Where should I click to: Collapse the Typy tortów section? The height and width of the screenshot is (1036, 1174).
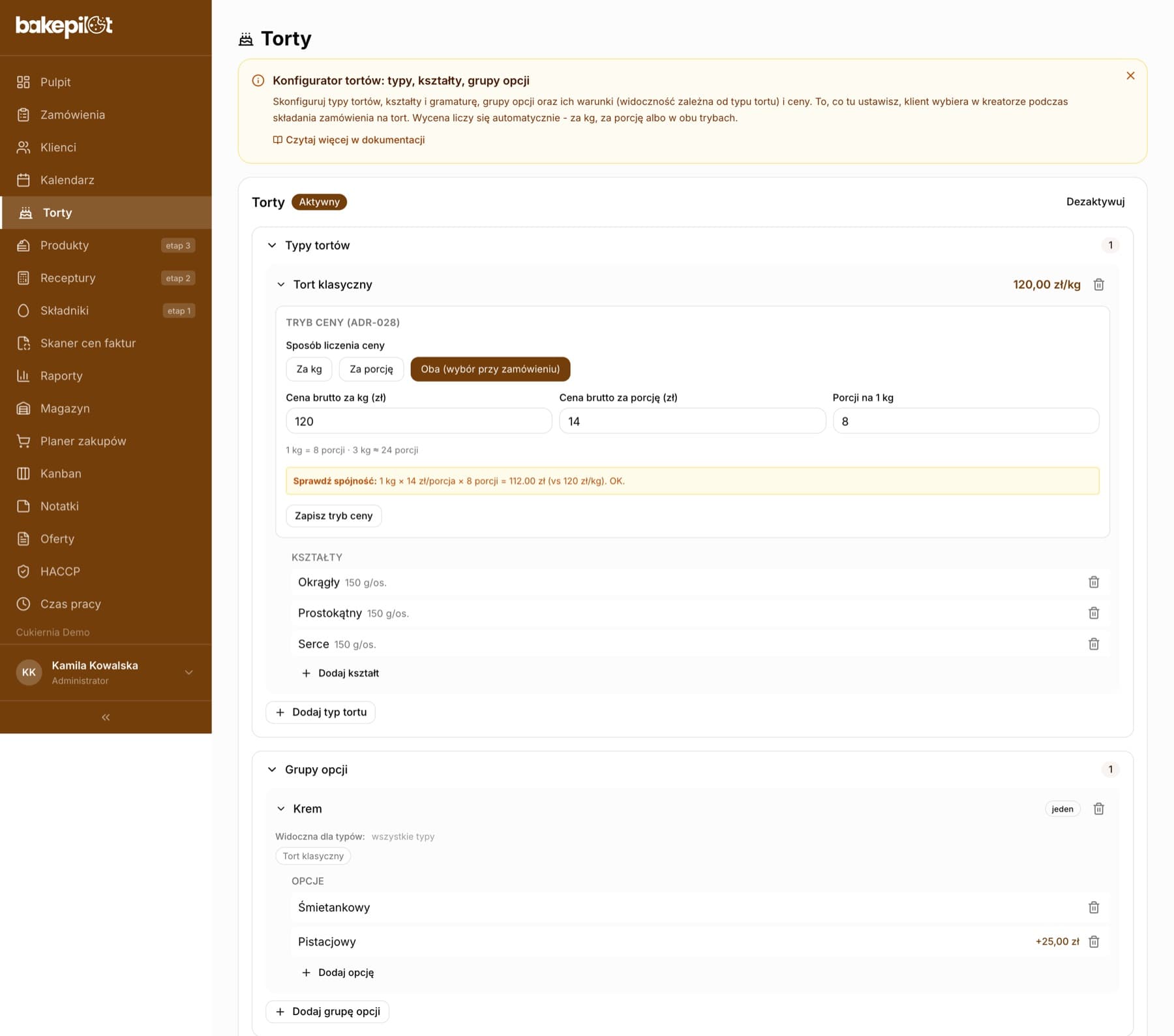click(x=272, y=245)
